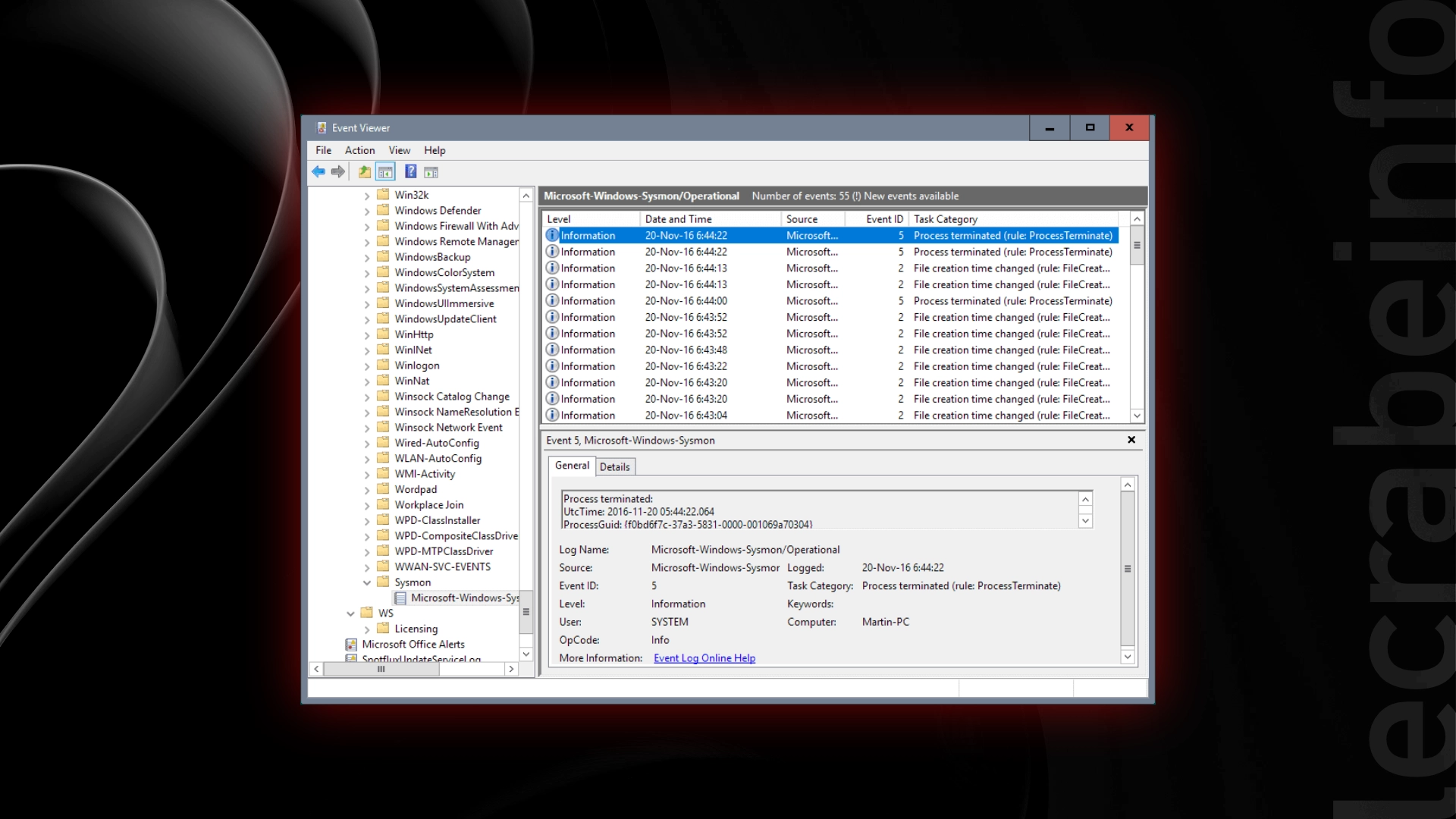Image resolution: width=1456 pixels, height=819 pixels.
Task: Click the info icon of the 6:43:22 event
Action: point(553,366)
